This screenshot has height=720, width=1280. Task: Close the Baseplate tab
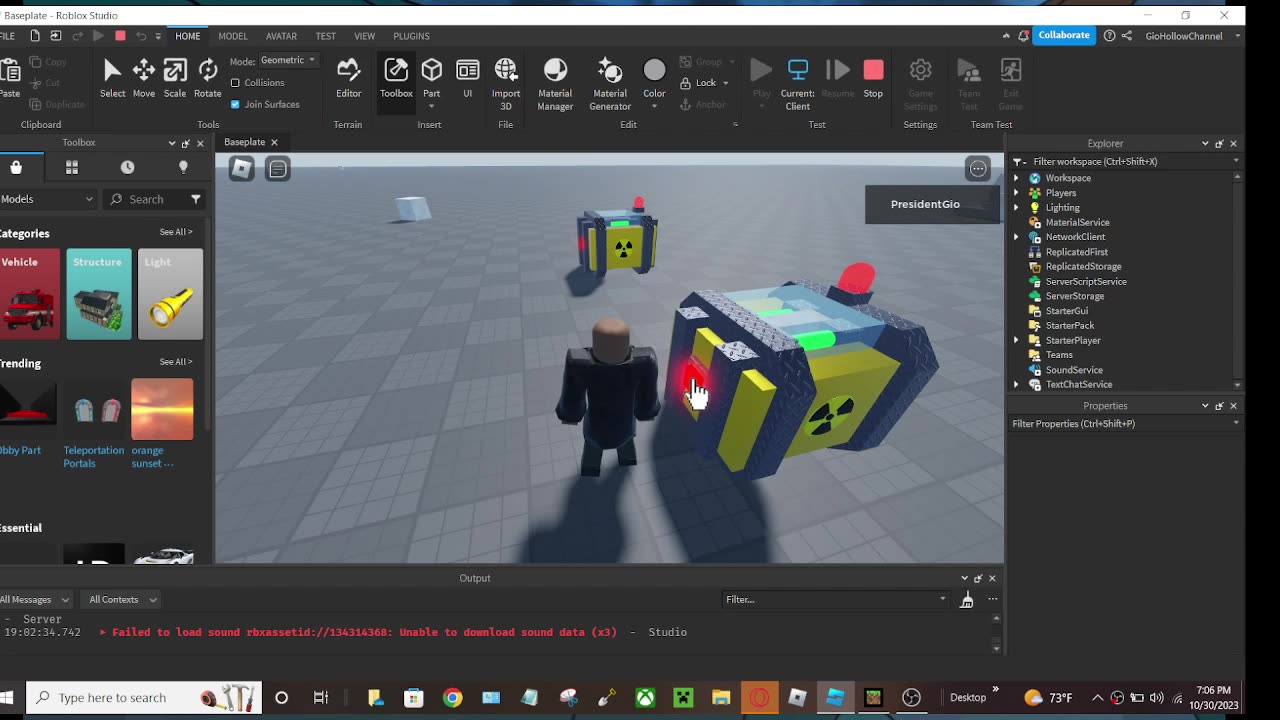pos(274,142)
